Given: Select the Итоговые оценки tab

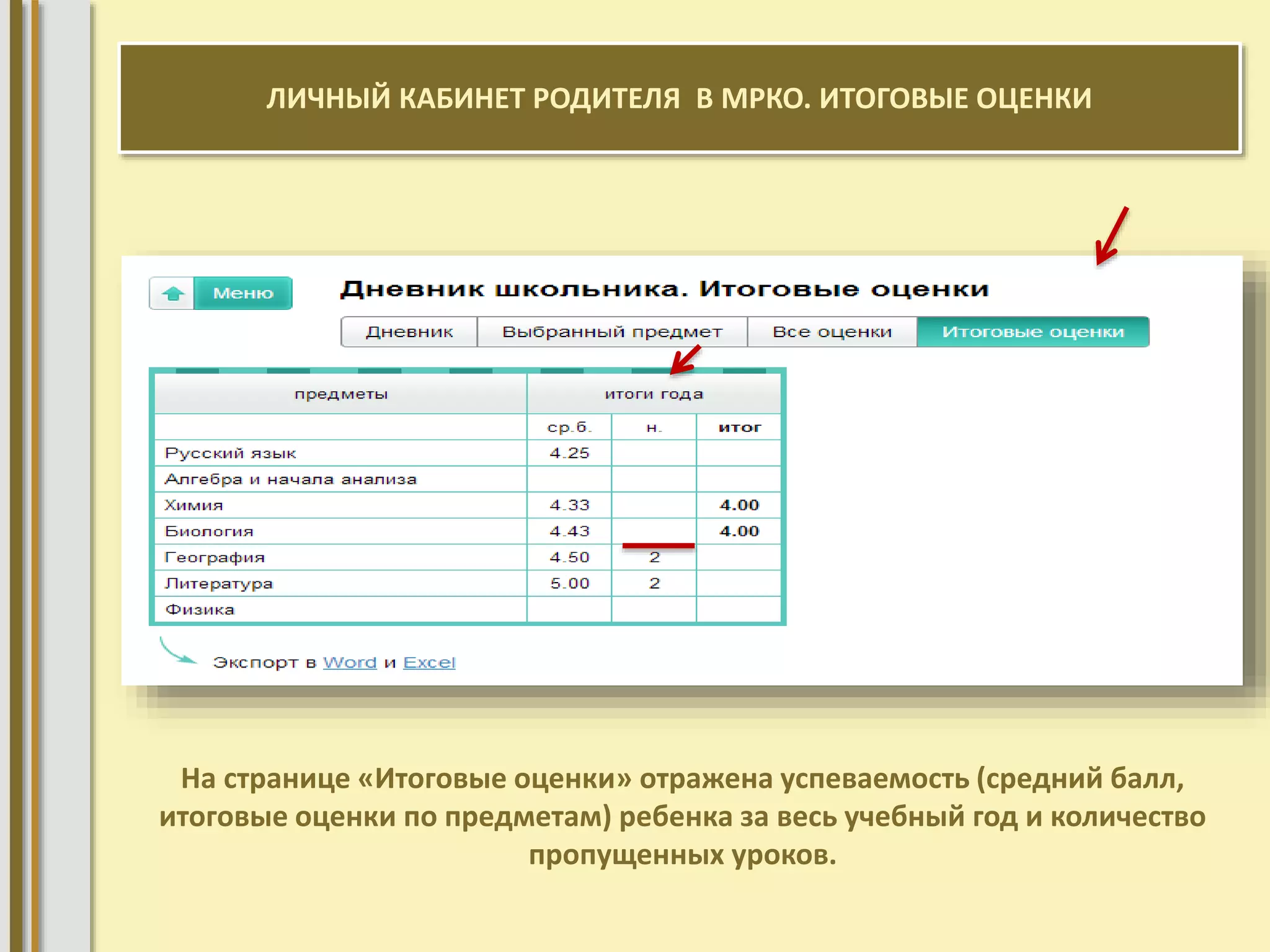Looking at the screenshot, I should click(x=1033, y=332).
